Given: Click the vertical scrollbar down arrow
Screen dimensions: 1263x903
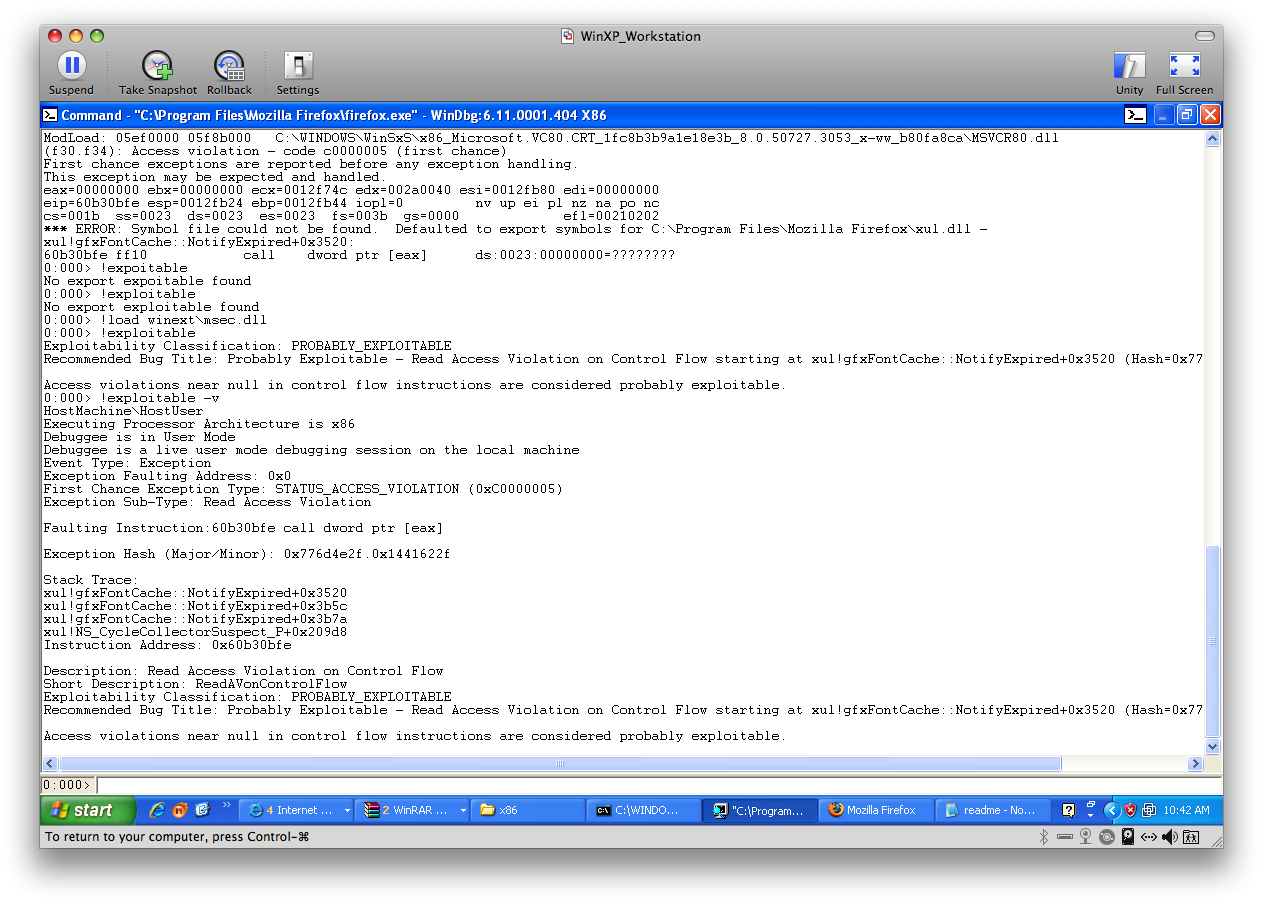Looking at the screenshot, I should [1213, 747].
